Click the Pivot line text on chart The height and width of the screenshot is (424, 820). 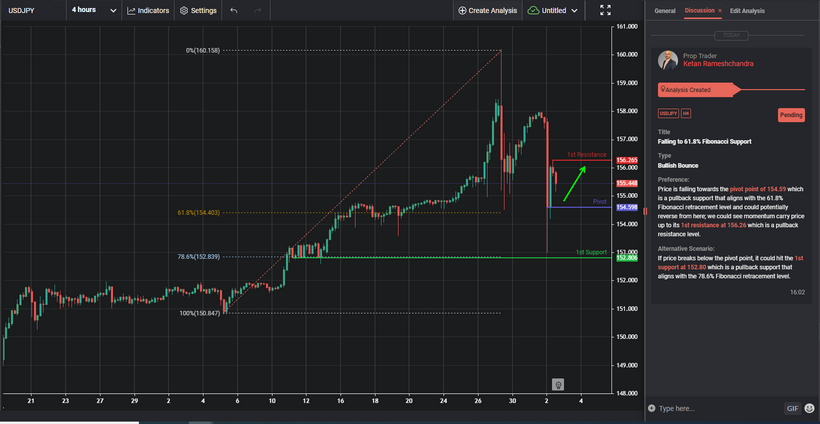[600, 202]
